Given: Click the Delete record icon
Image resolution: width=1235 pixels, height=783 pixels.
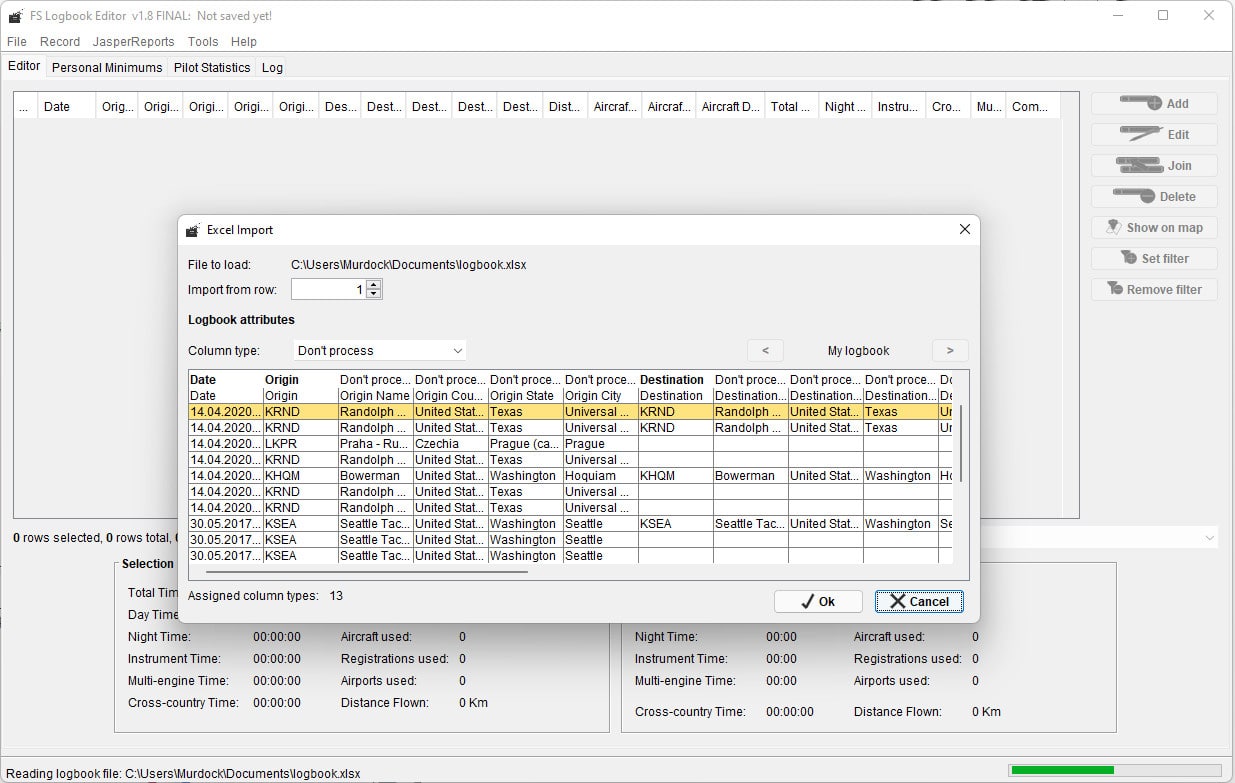Looking at the screenshot, I should [x=1134, y=196].
